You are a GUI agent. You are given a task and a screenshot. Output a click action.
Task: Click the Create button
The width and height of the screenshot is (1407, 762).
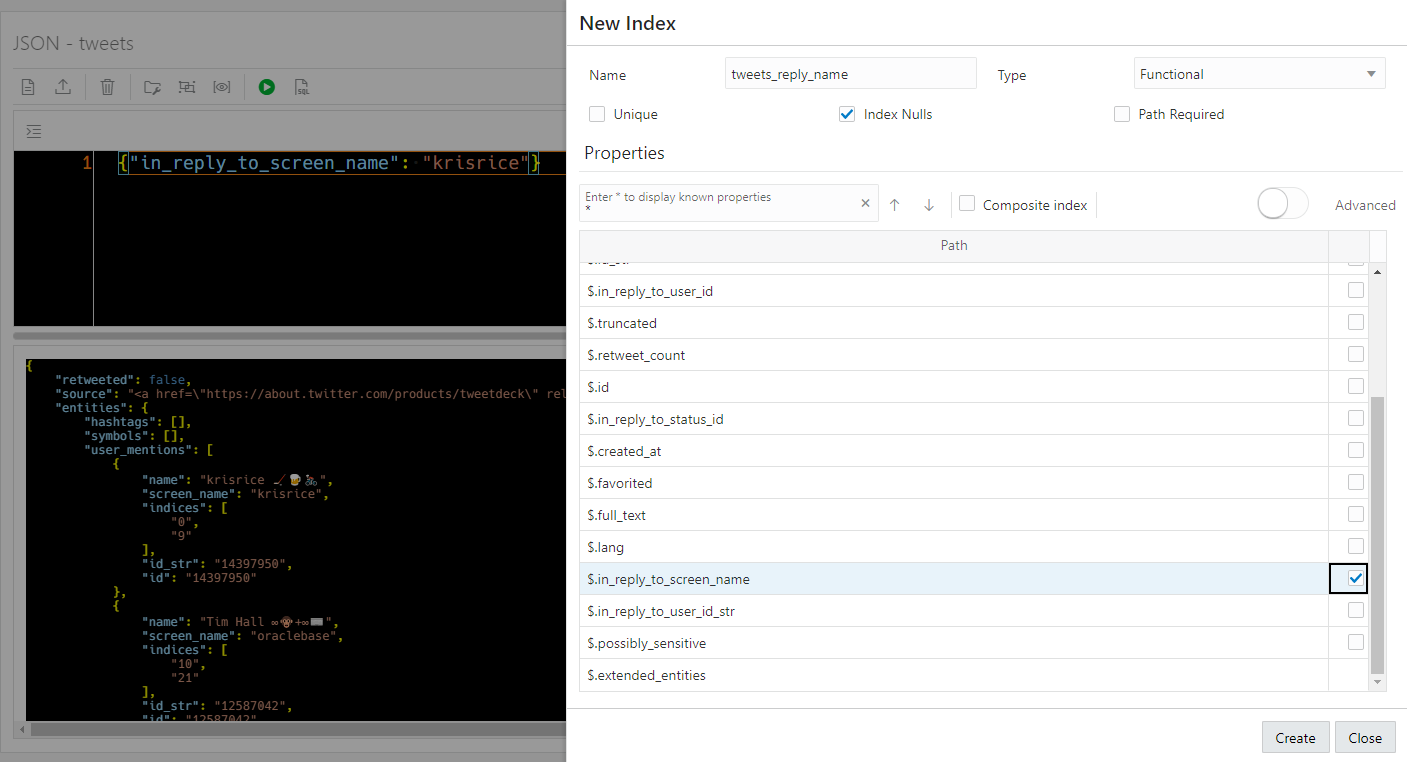(1295, 738)
